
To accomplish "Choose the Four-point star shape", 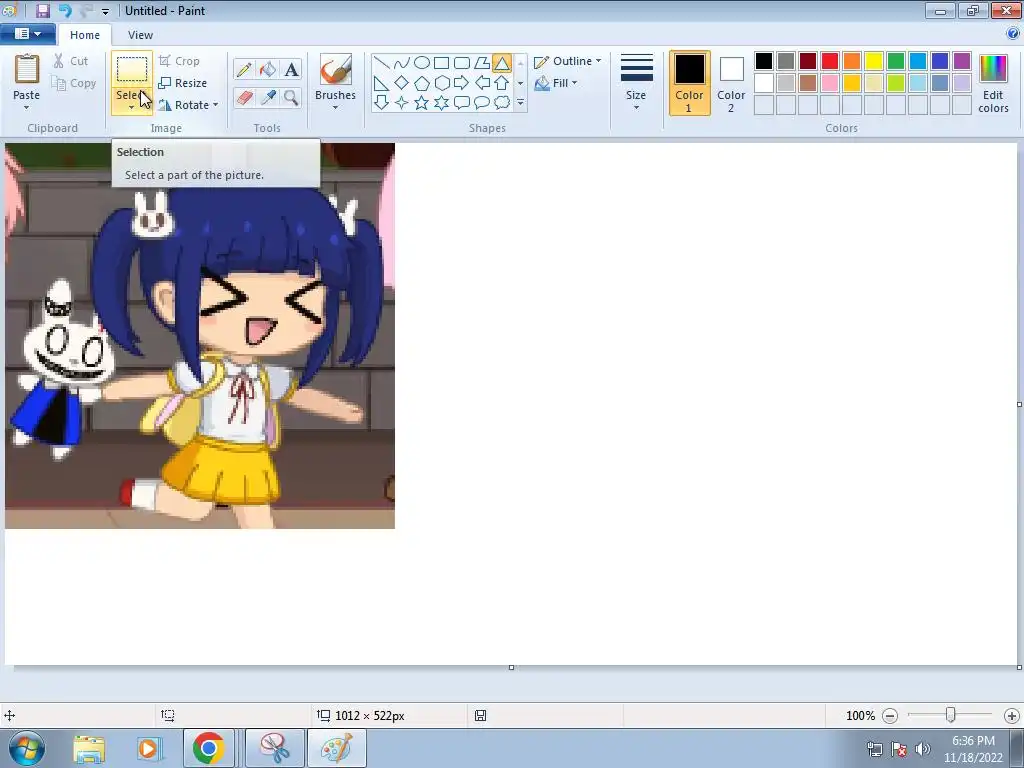I will (x=402, y=103).
